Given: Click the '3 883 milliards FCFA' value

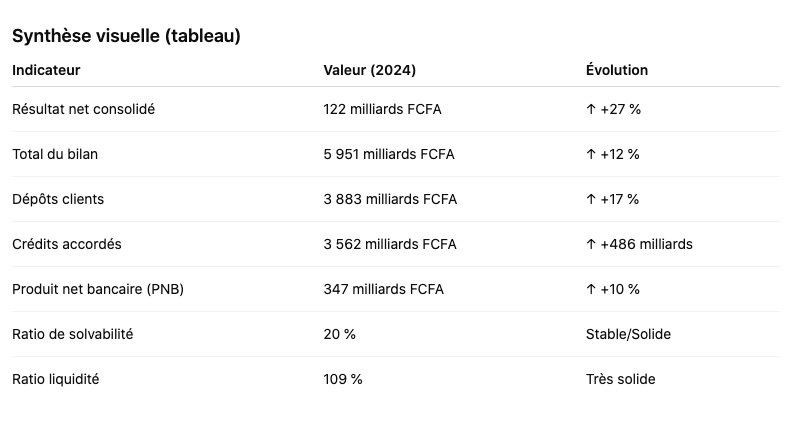Looking at the screenshot, I should point(390,199).
